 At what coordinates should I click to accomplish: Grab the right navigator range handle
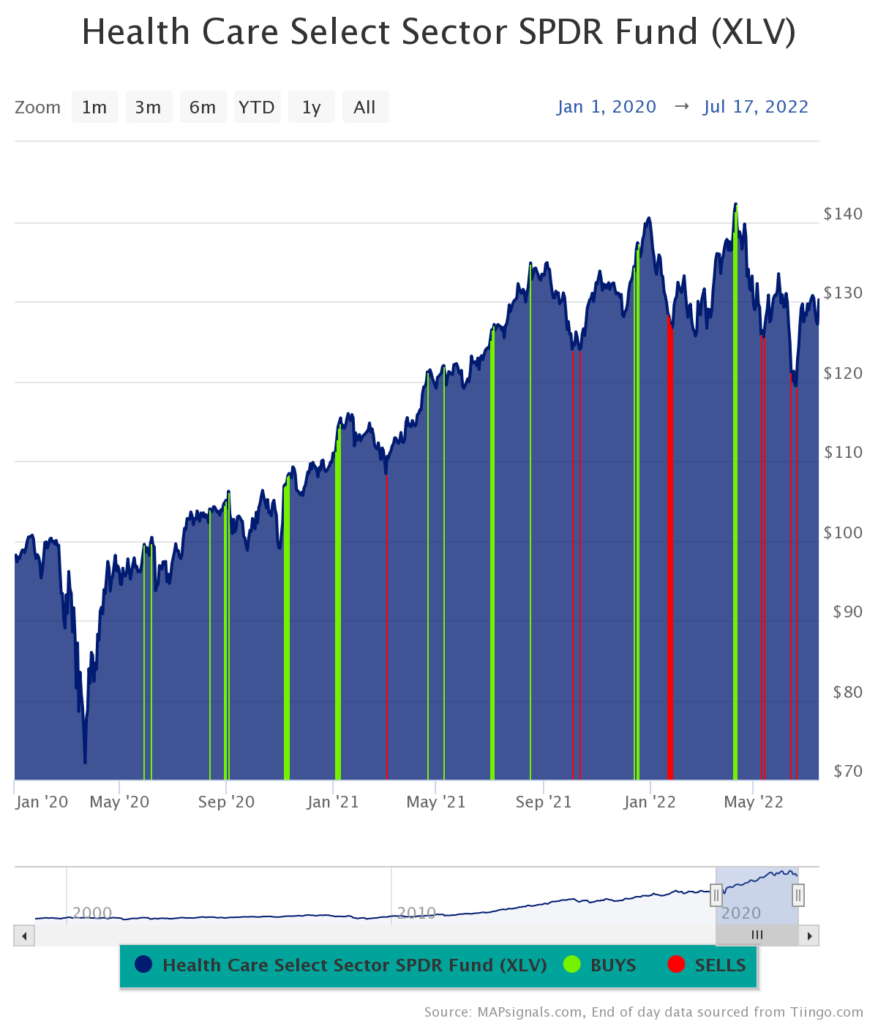[798, 894]
